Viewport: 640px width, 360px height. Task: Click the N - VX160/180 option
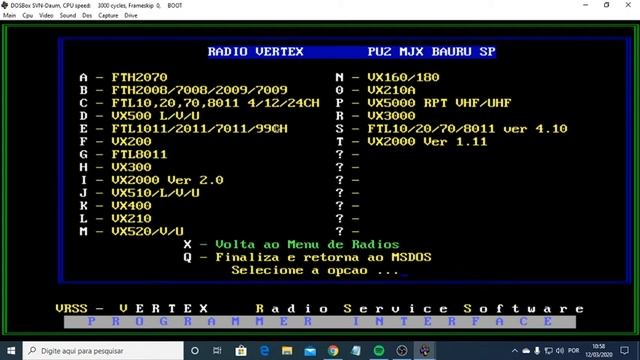(x=387, y=77)
